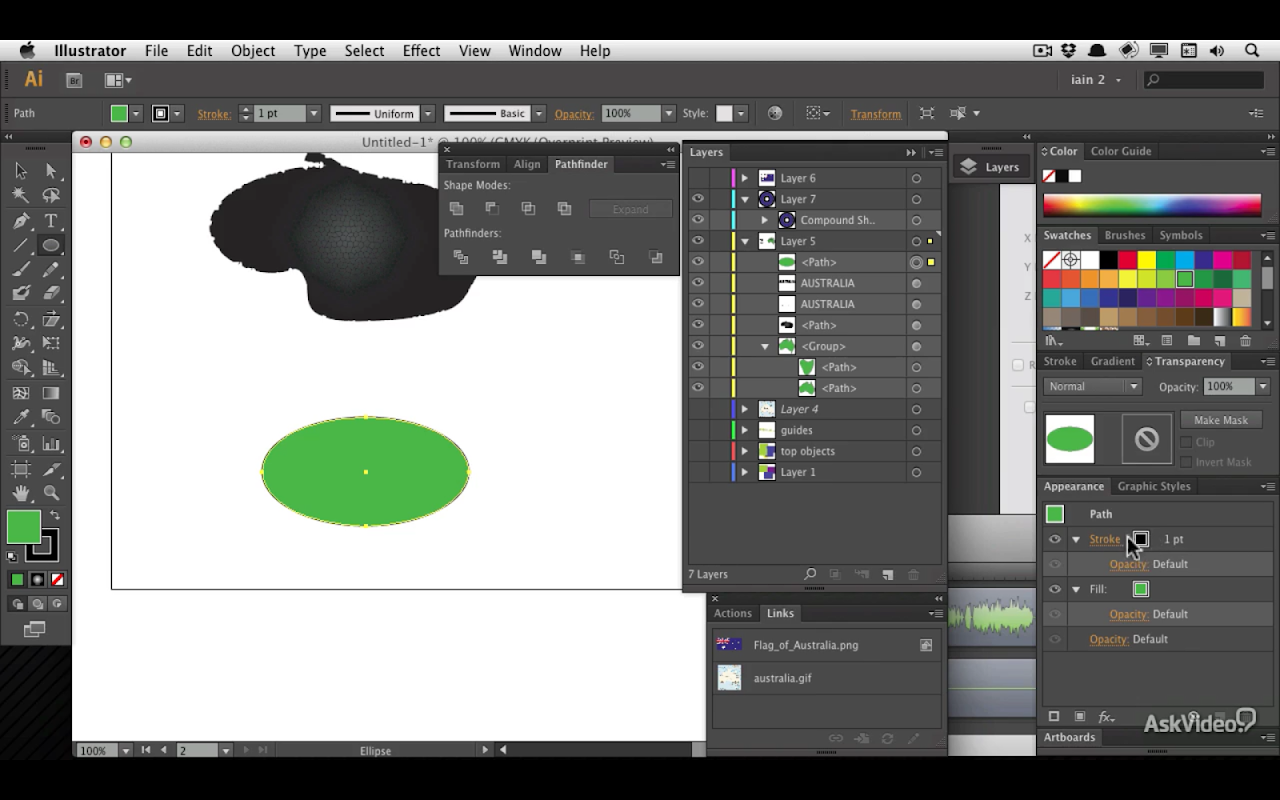
Task: Switch to the Graphic Styles tab
Action: pos(1153,487)
